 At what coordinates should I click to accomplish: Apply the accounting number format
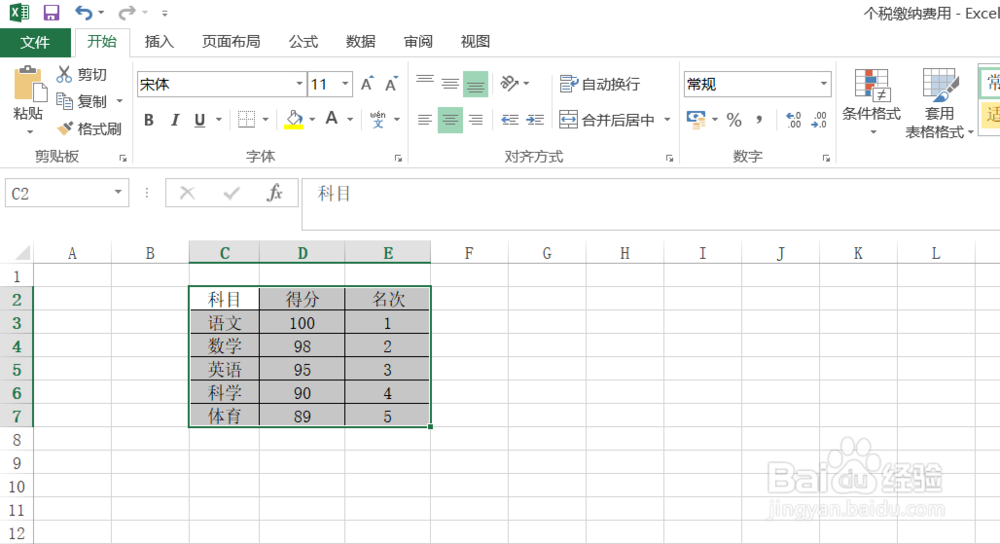click(696, 119)
